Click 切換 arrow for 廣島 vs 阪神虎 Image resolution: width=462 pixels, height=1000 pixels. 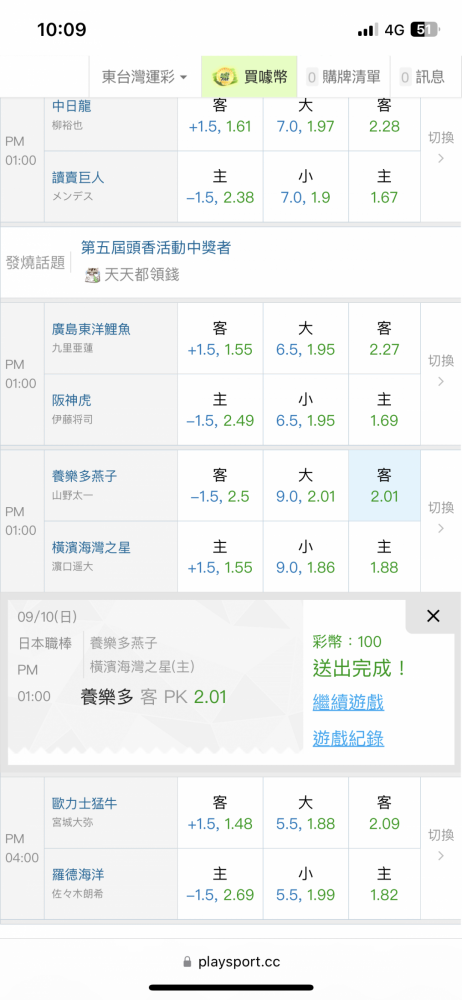point(440,372)
